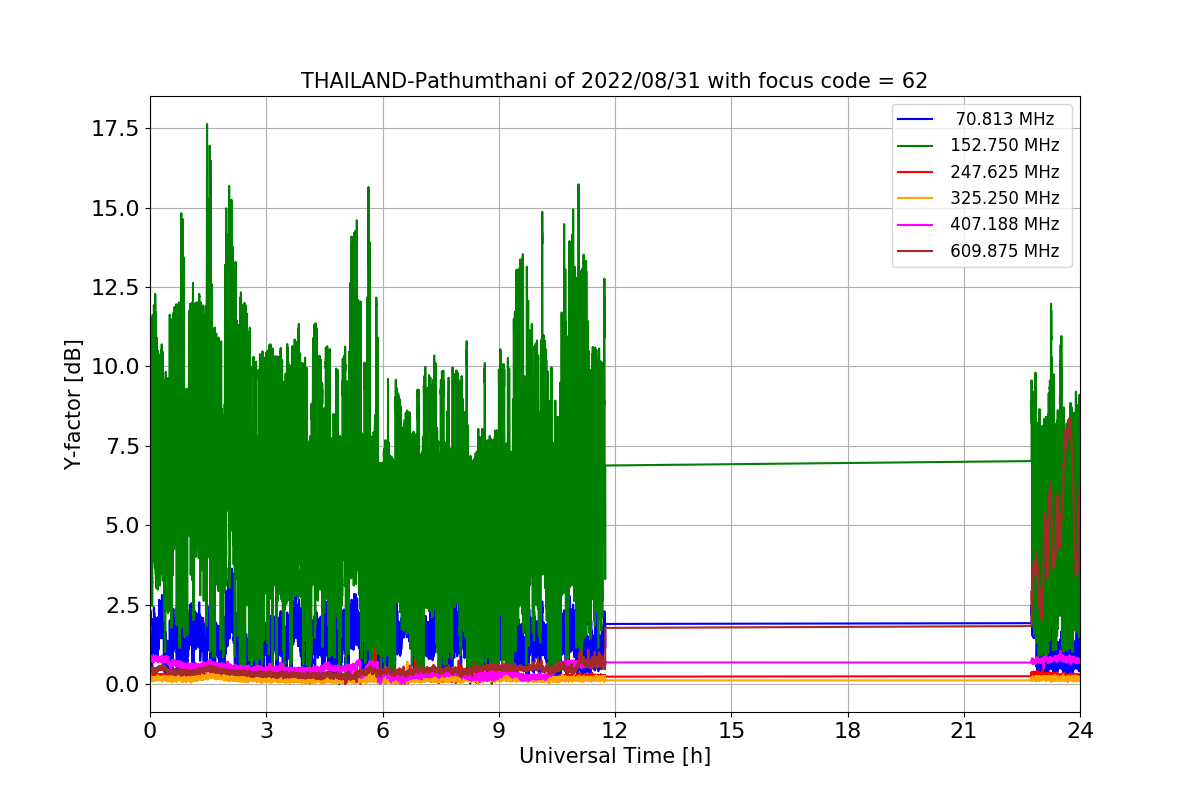The height and width of the screenshot is (800, 1200).
Task: Click the red line swatch in legend
Action: 915,172
